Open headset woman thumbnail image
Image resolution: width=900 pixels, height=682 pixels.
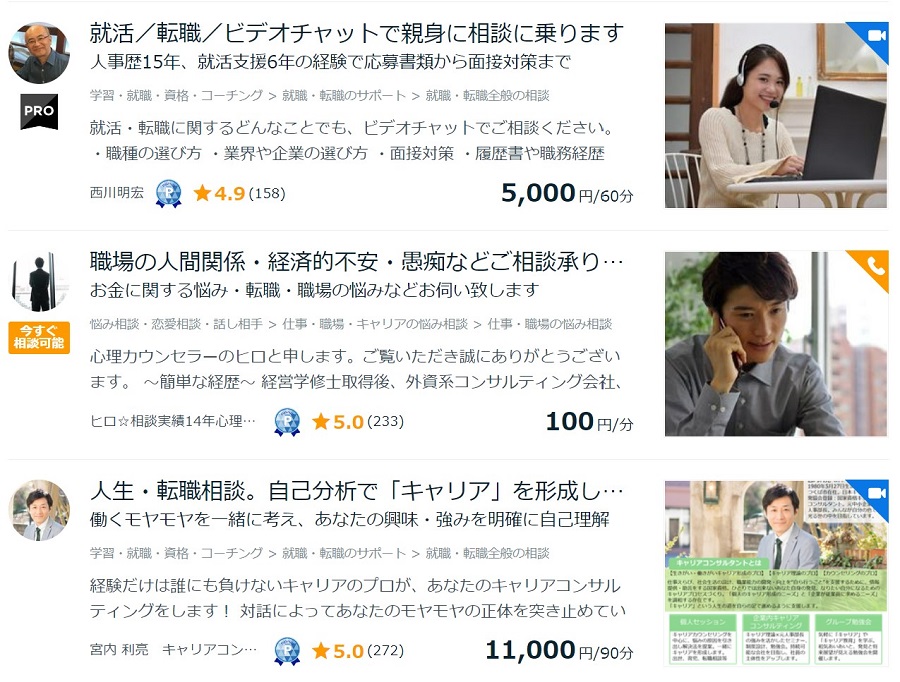click(x=775, y=115)
